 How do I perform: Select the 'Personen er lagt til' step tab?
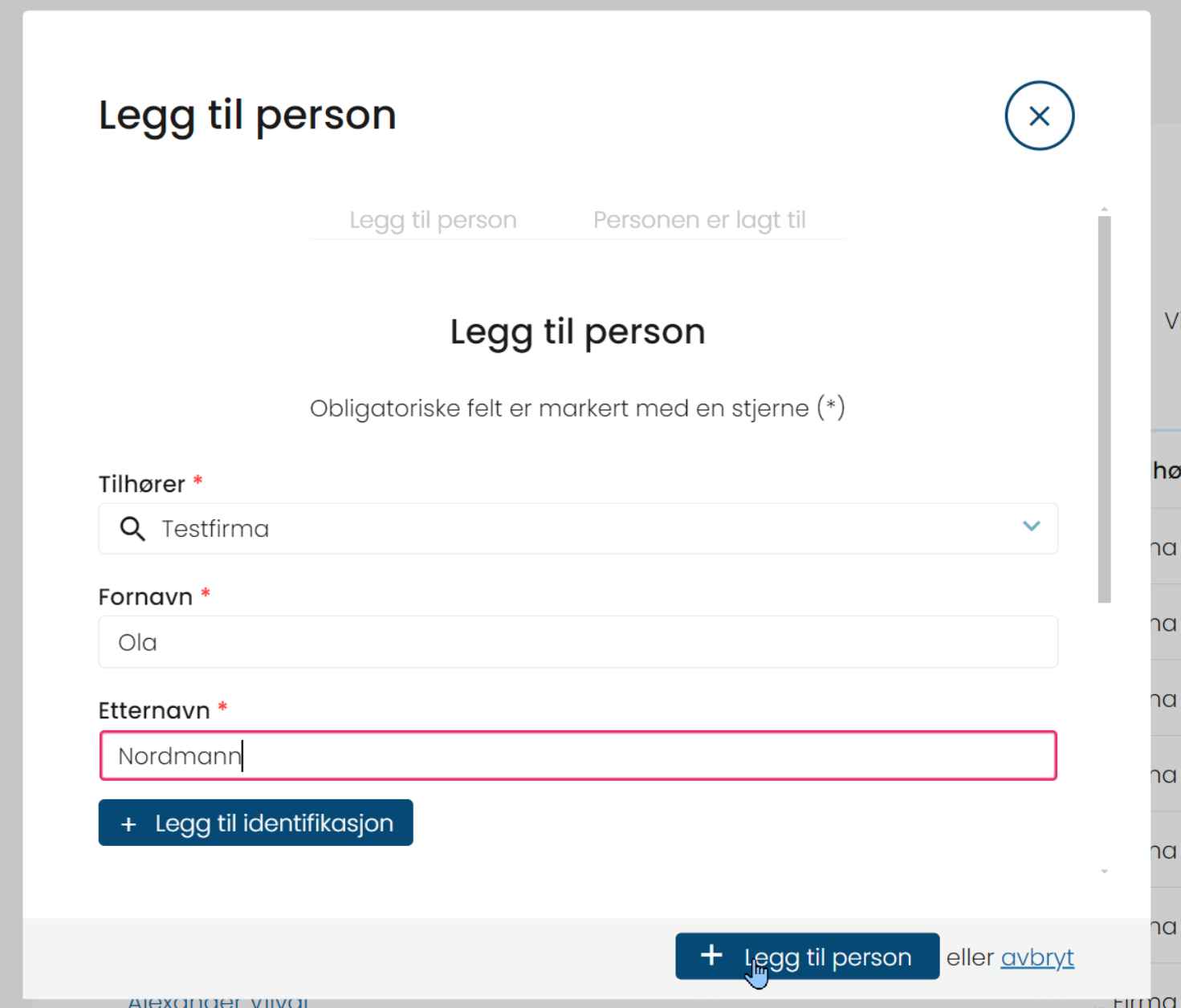click(x=699, y=220)
